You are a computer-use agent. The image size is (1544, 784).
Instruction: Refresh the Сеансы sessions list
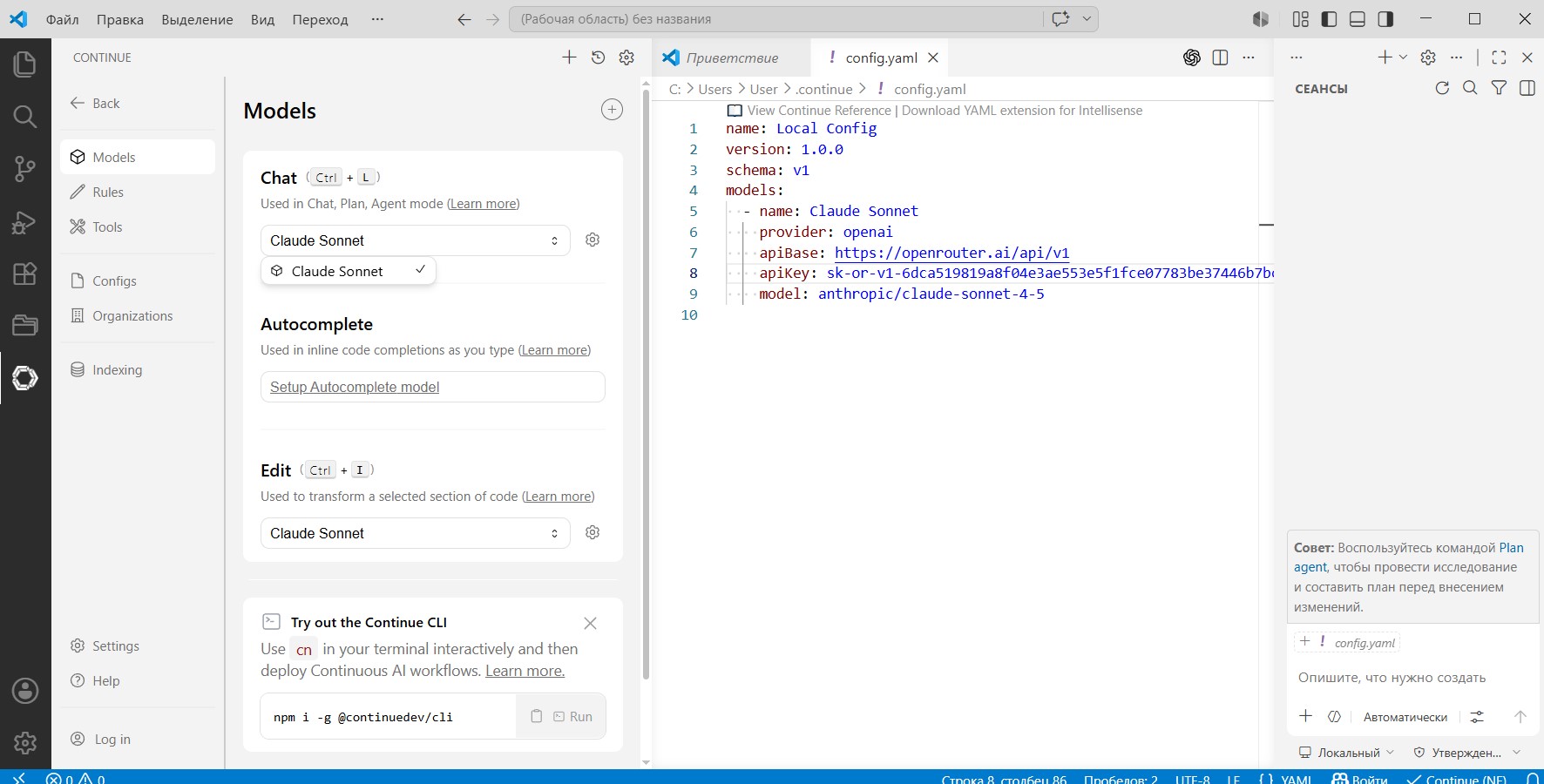click(x=1442, y=88)
